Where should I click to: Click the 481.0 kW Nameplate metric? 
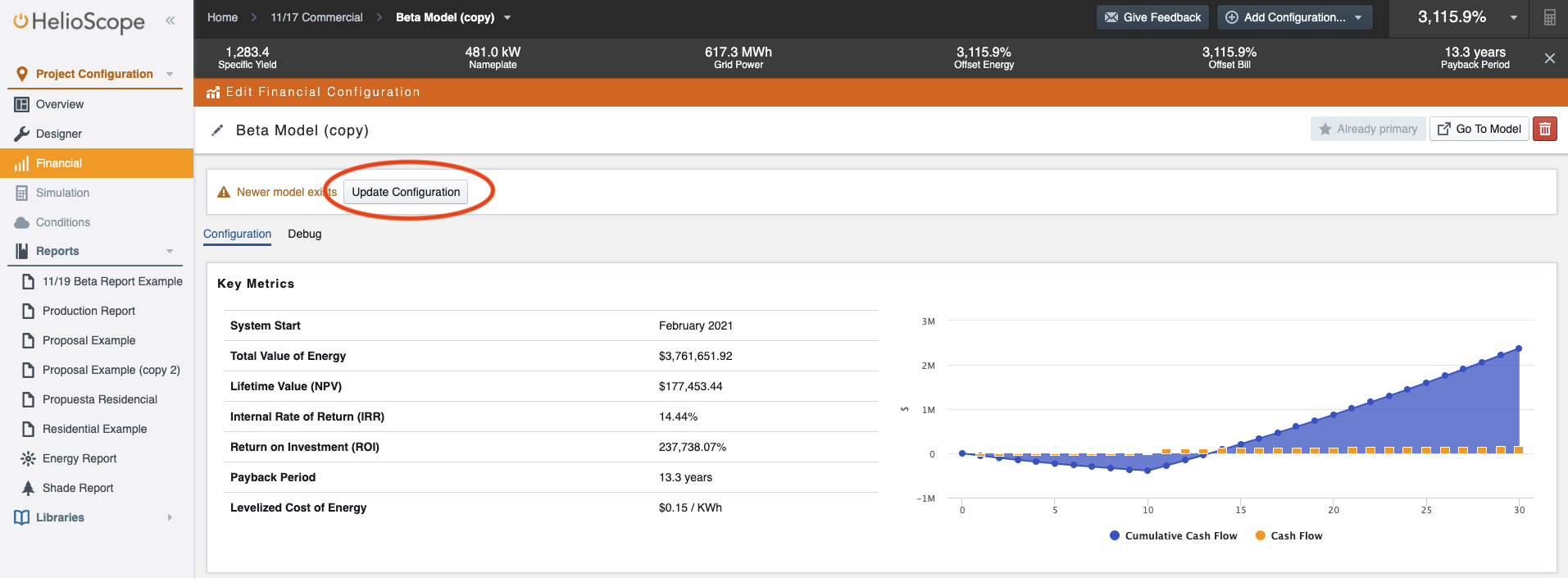tap(493, 57)
